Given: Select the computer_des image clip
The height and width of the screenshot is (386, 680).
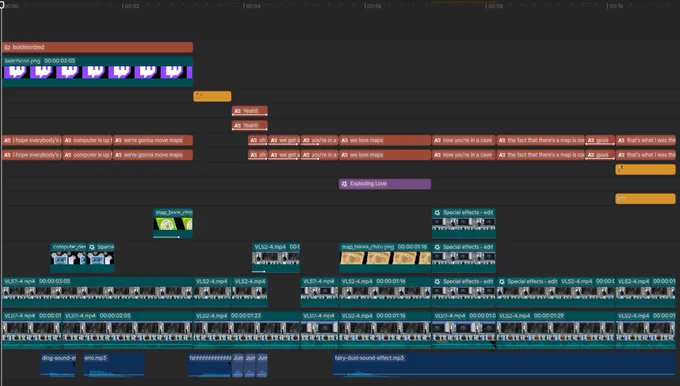Looking at the screenshot, I should tap(68, 258).
